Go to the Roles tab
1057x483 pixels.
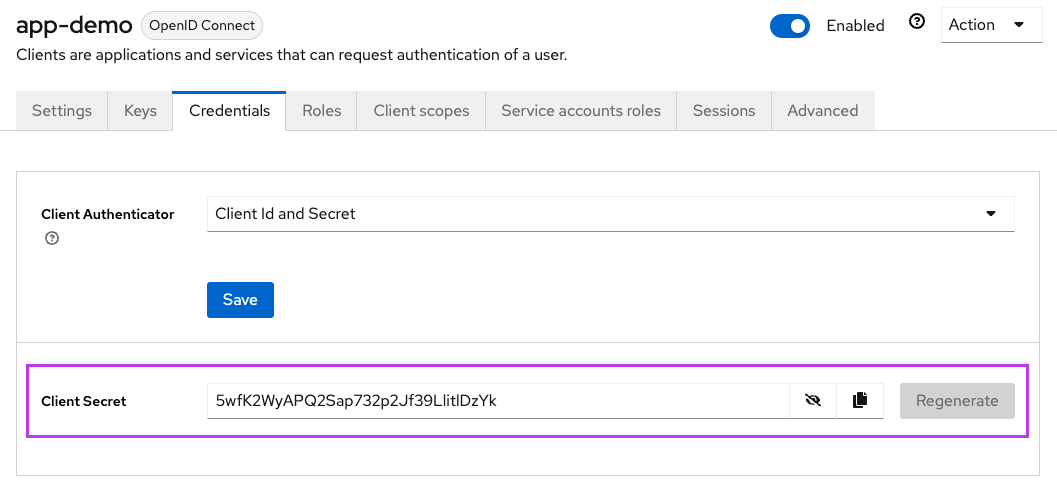(322, 111)
